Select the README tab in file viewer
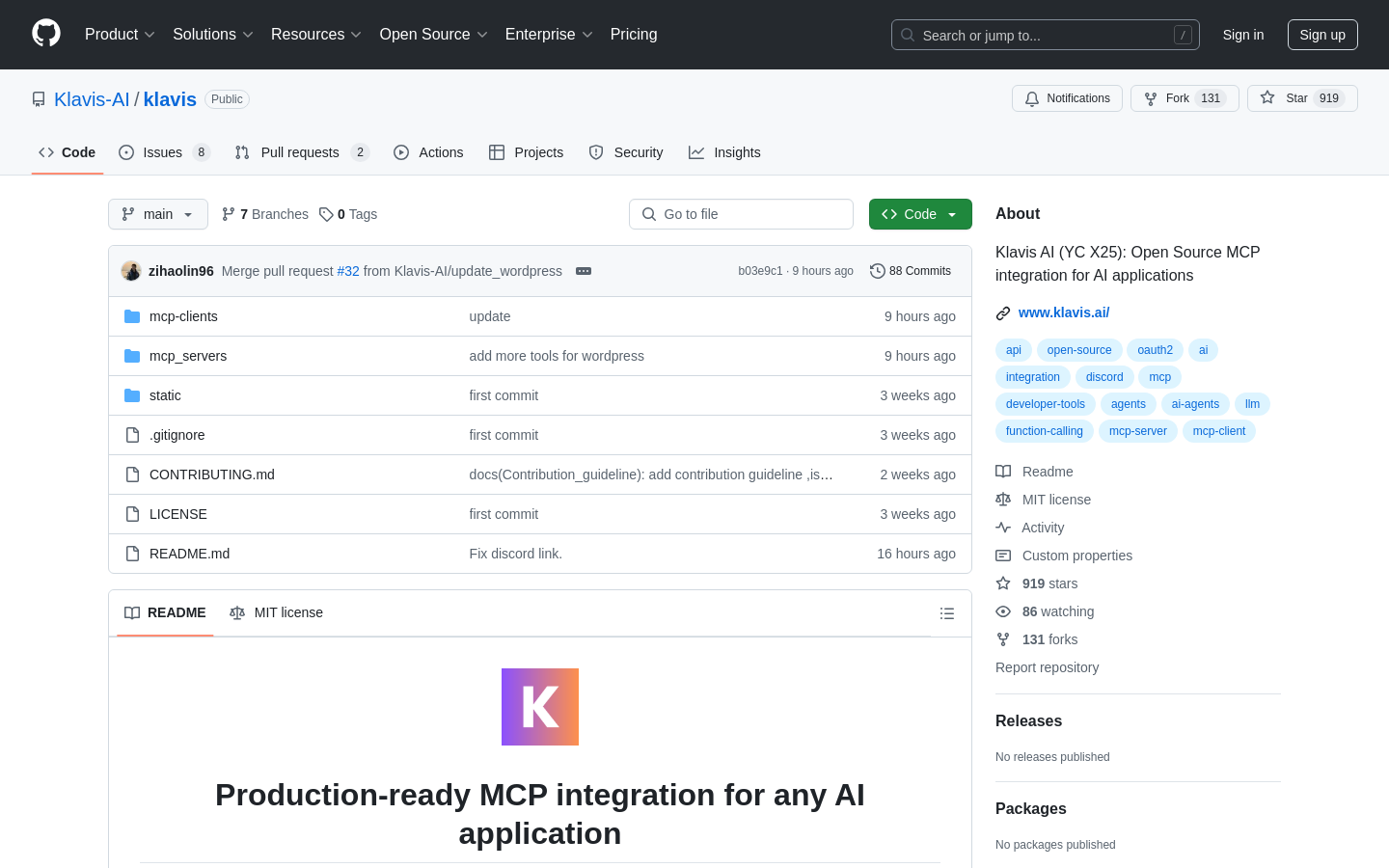1389x868 pixels. (165, 613)
